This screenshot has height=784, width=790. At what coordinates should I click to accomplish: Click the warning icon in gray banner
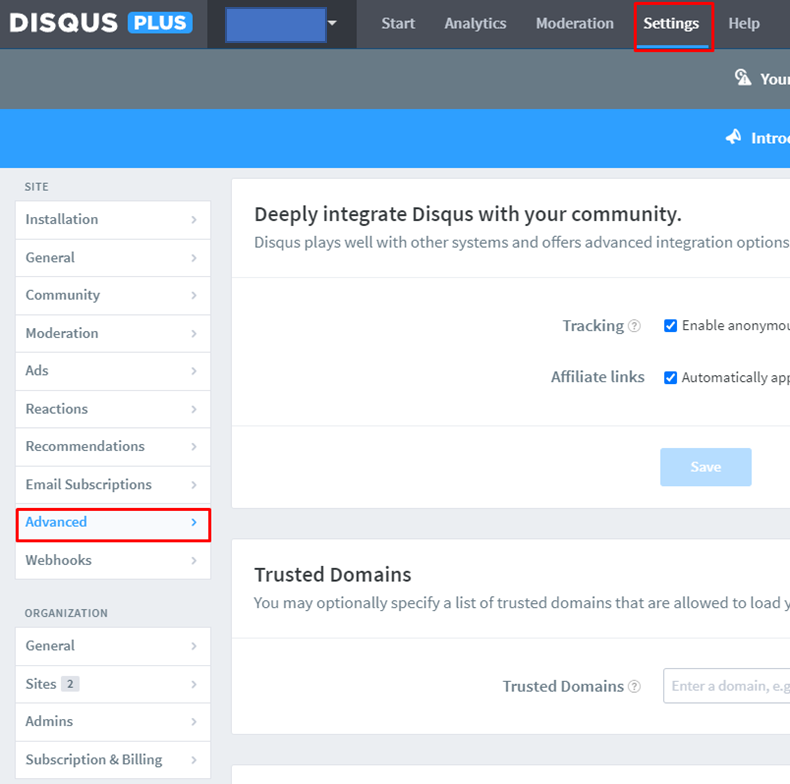[743, 78]
